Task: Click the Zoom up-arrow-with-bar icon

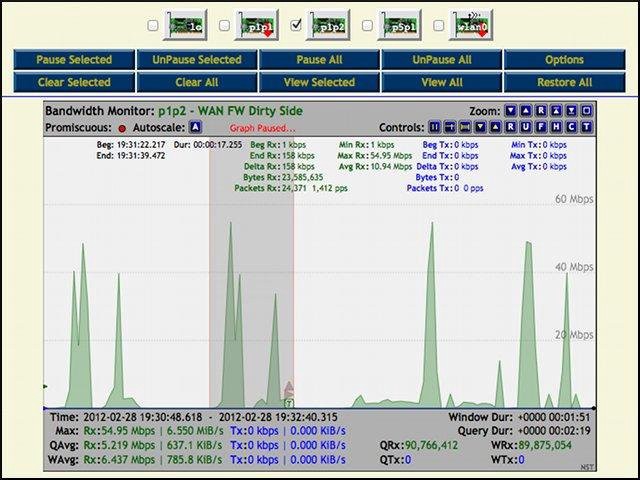Action: [556, 111]
